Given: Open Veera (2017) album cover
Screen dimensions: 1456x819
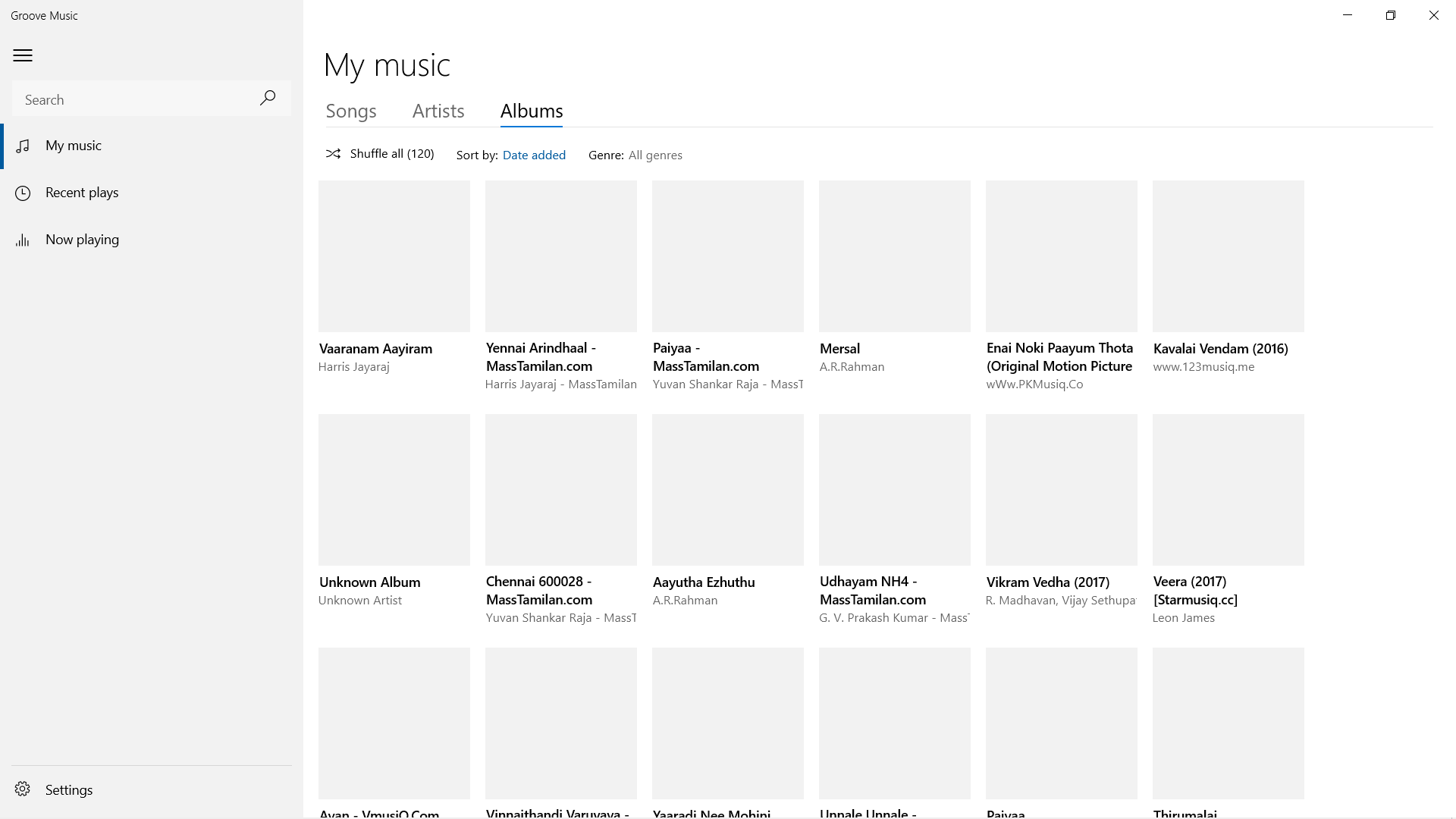Looking at the screenshot, I should tap(1228, 490).
